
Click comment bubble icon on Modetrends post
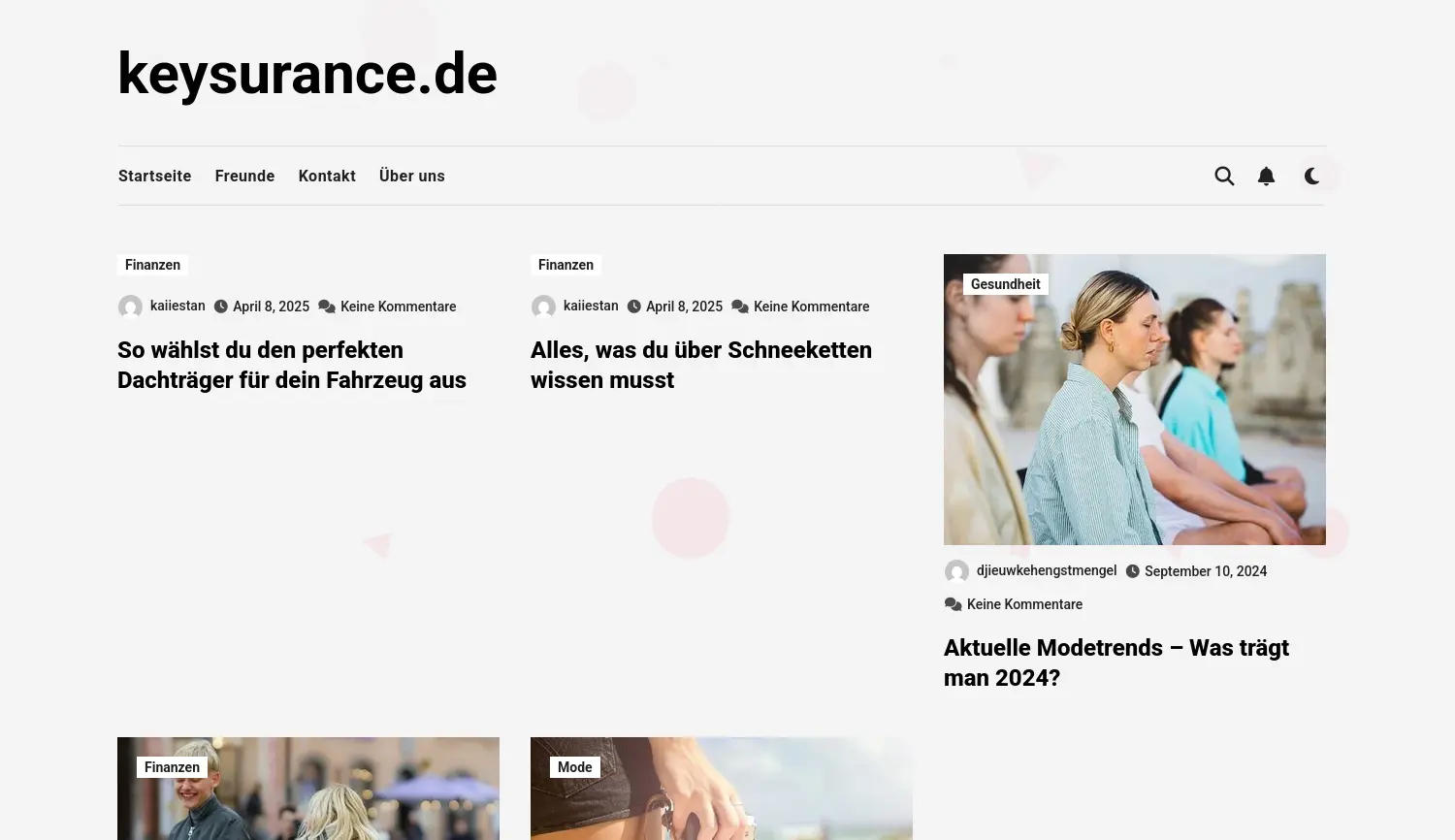pyautogui.click(x=953, y=604)
